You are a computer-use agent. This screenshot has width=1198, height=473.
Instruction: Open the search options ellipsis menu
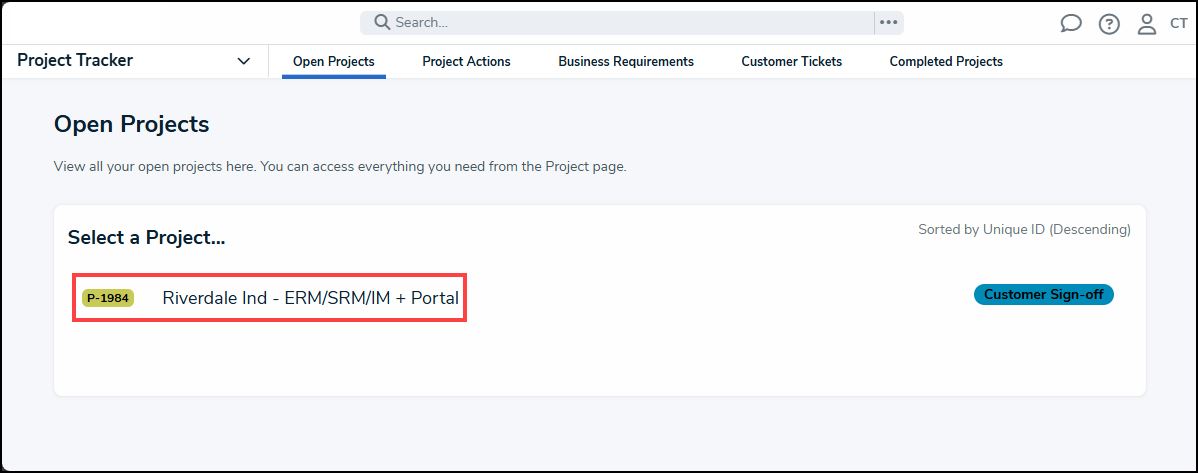click(888, 22)
